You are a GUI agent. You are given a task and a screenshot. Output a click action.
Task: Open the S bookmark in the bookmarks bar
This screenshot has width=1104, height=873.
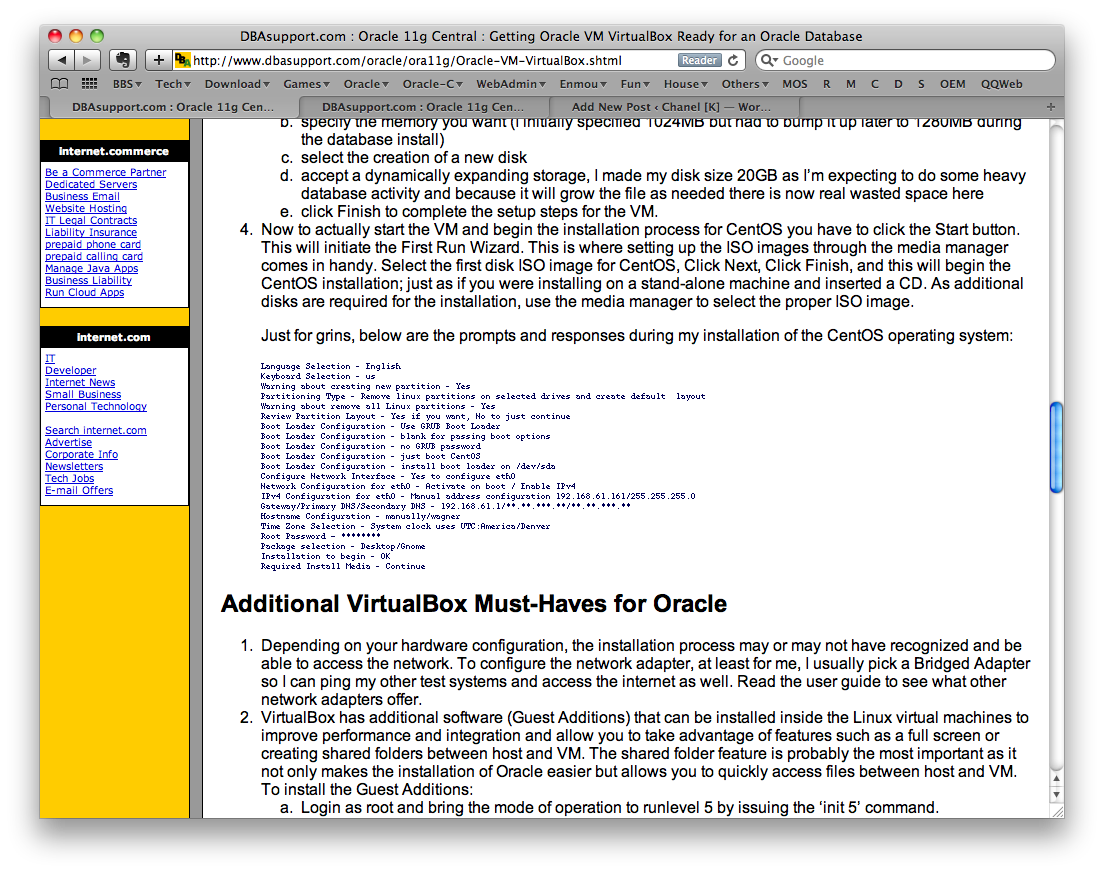tap(921, 84)
